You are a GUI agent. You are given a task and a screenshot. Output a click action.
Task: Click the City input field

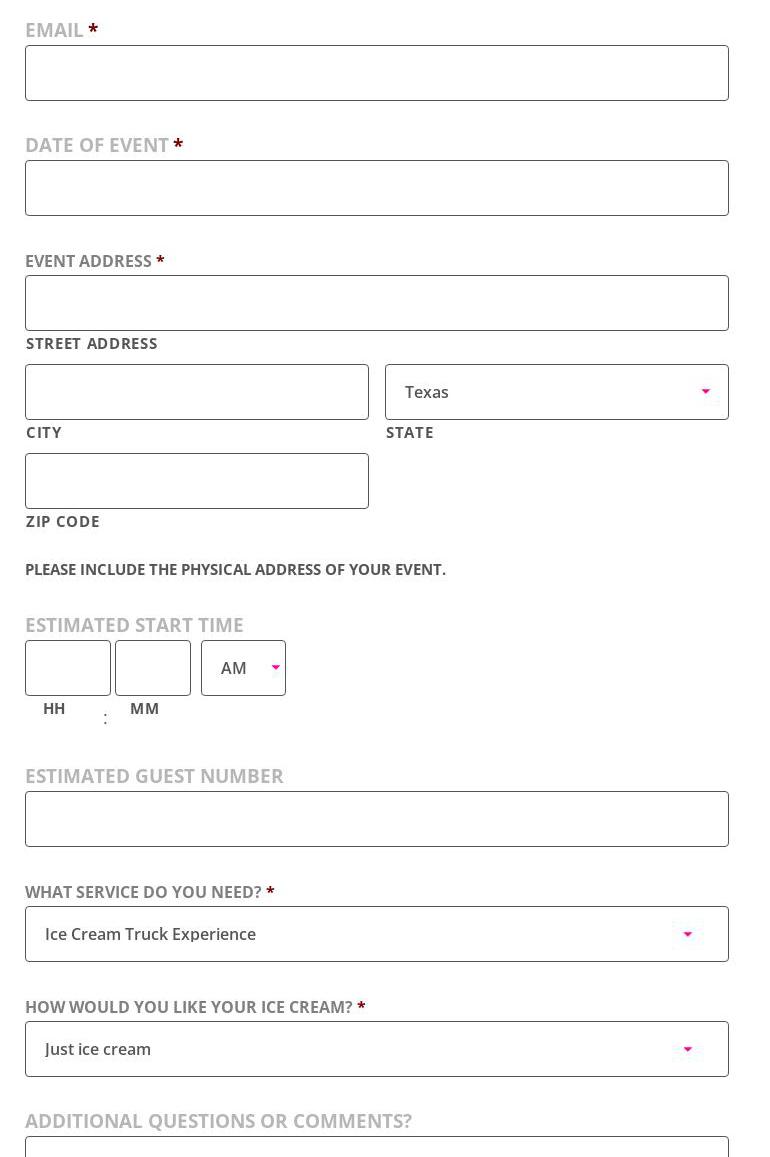click(x=196, y=392)
